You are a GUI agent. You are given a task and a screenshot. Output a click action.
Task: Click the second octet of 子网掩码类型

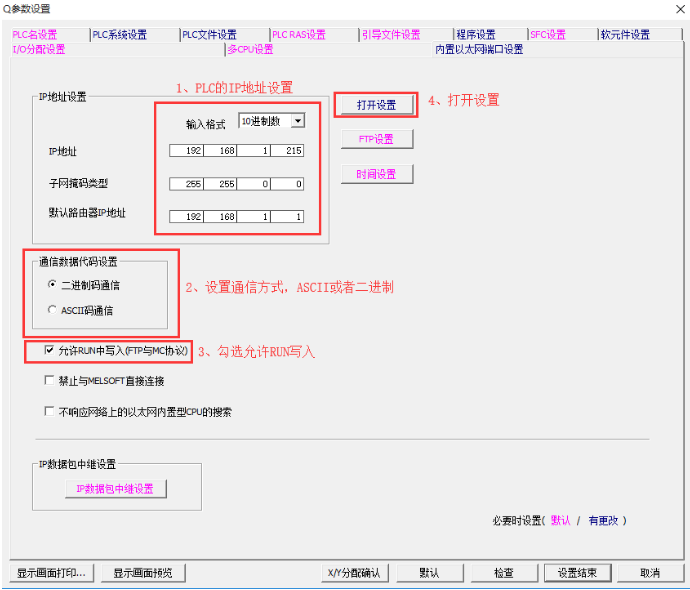point(220,184)
